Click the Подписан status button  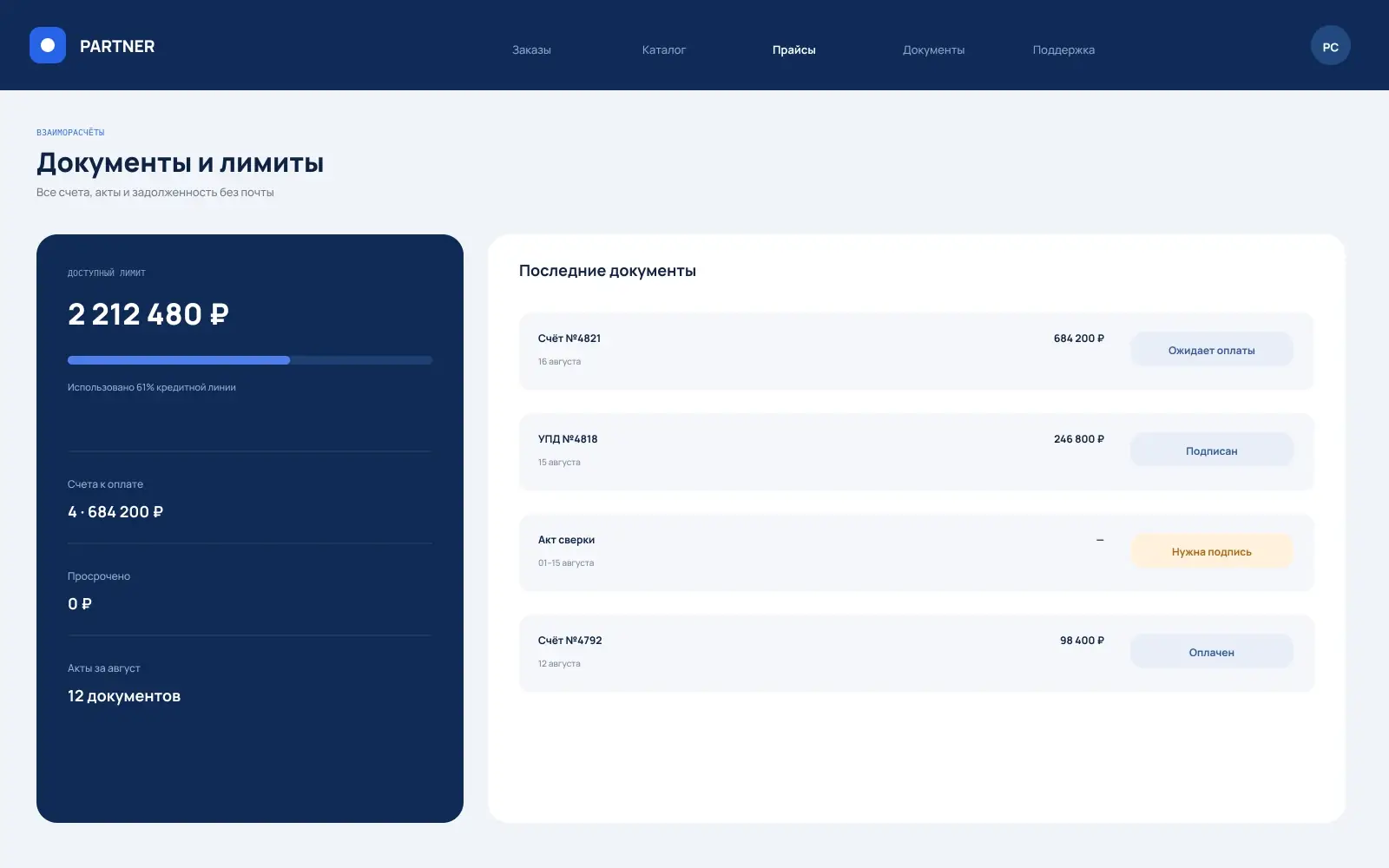[x=1212, y=450]
